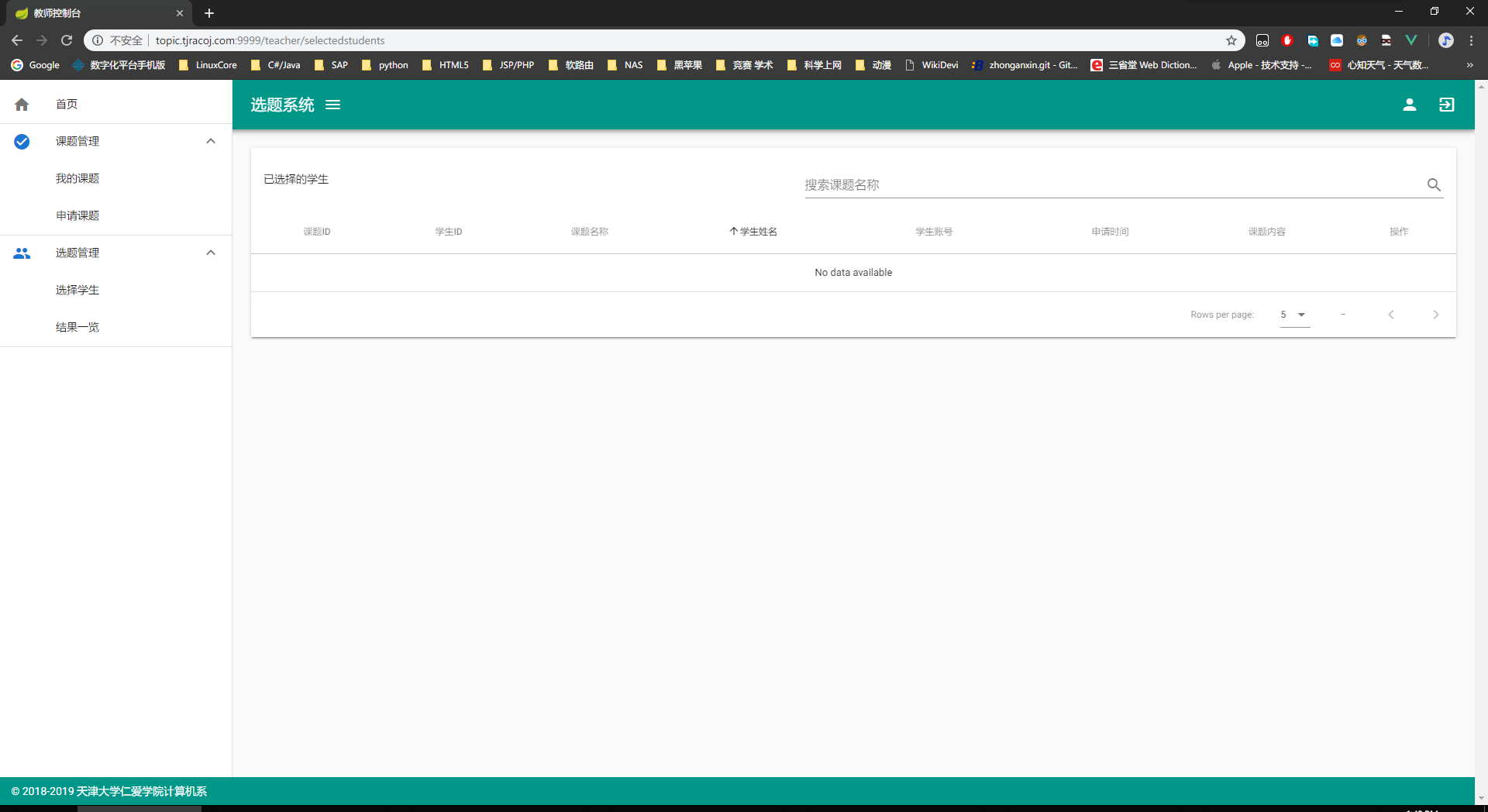The width and height of the screenshot is (1488, 812).
Task: Click the page vertical scrollbar
Action: tap(1481, 442)
